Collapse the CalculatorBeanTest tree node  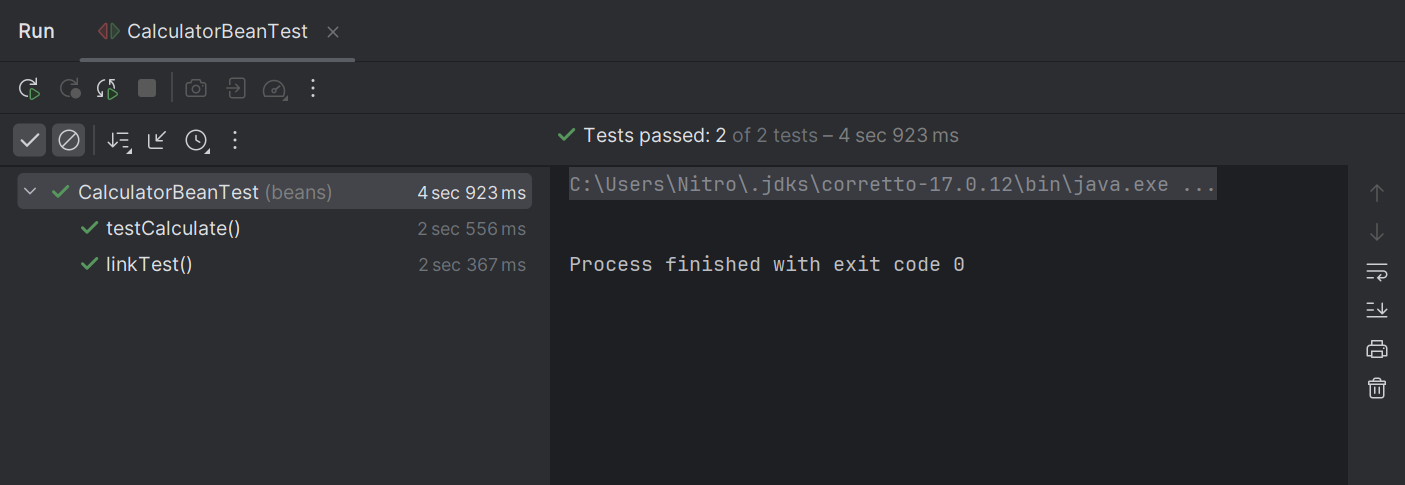click(x=29, y=192)
